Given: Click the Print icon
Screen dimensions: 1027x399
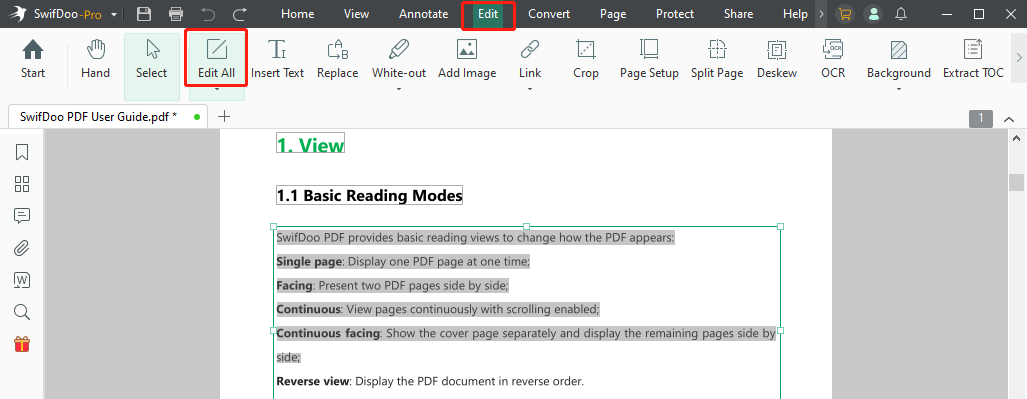Looking at the screenshot, I should coord(176,14).
